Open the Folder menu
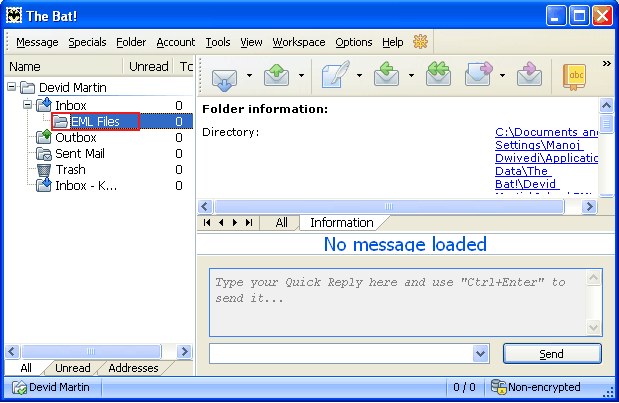Viewport: 619px width, 403px height. click(x=131, y=42)
